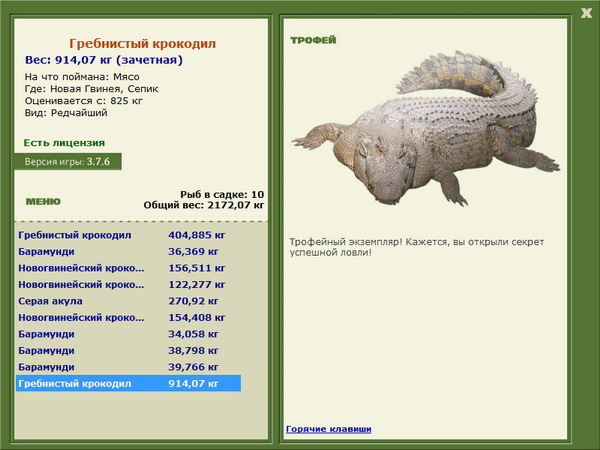Viewport: 600px width, 450px height.
Task: Click the Вид: Редчайший line
Action: tap(66, 113)
